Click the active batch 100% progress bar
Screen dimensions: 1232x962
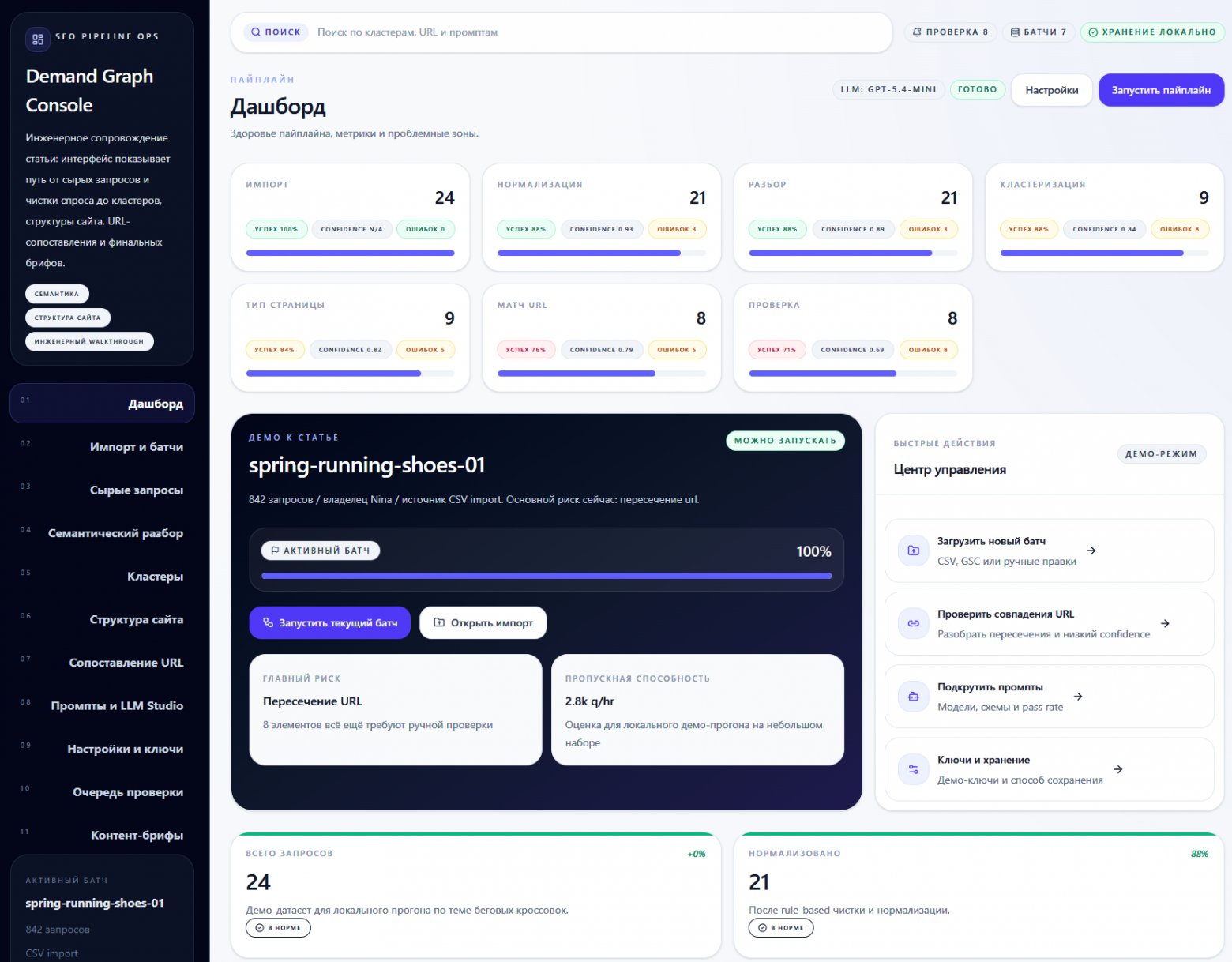[x=546, y=576]
